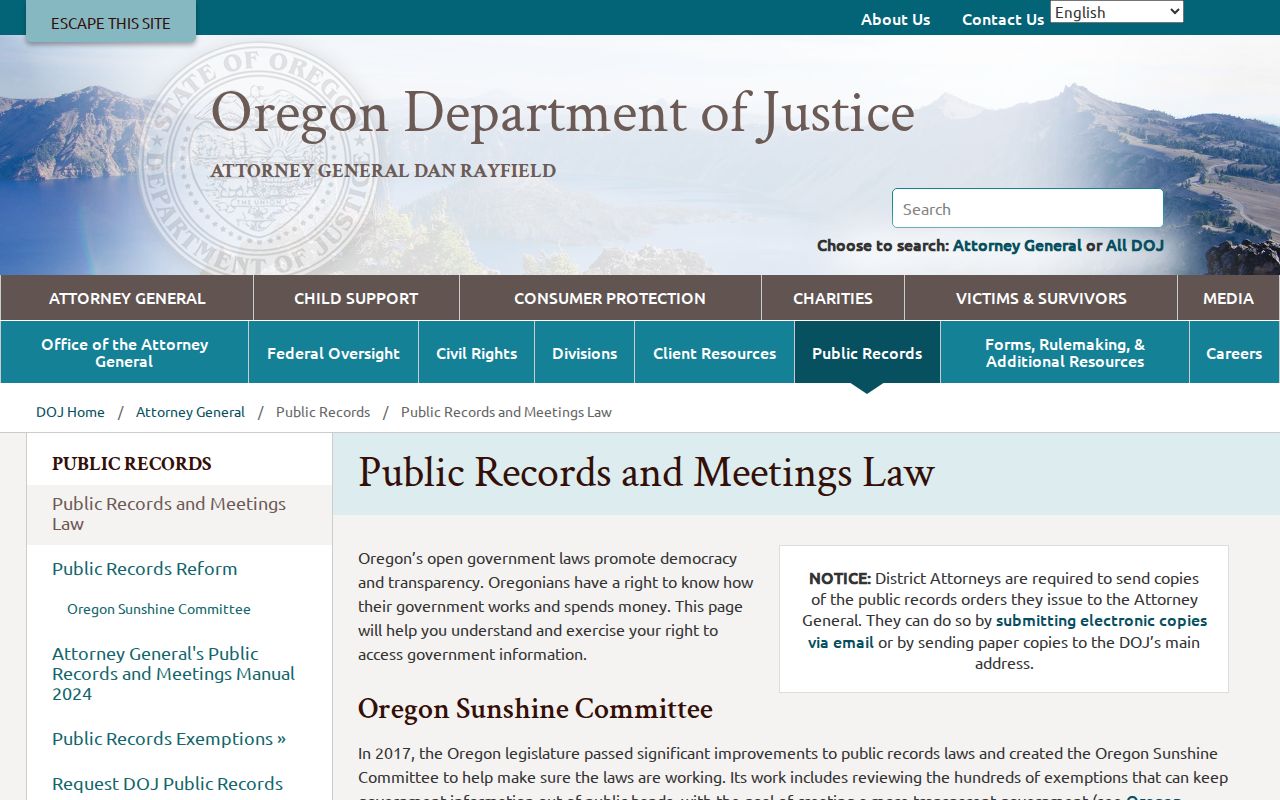Screen dimensions: 1280x800
Task: Select the Federal Oversight tab
Action: 333,352
